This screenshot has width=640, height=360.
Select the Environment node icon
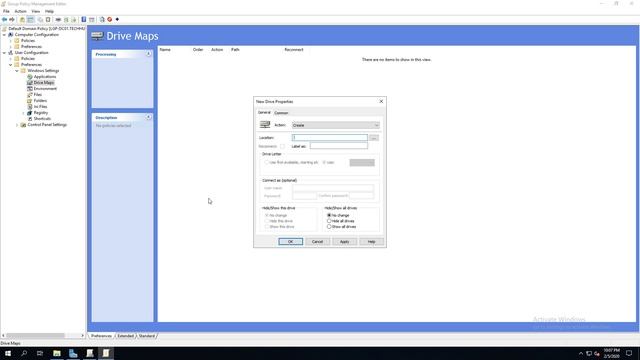pyautogui.click(x=30, y=89)
